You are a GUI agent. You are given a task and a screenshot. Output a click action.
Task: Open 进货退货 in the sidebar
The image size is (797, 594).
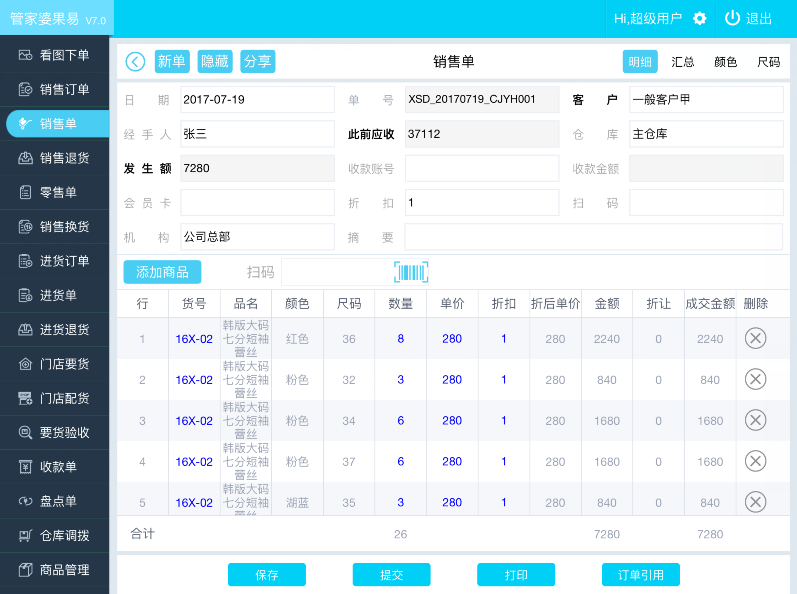(54, 330)
